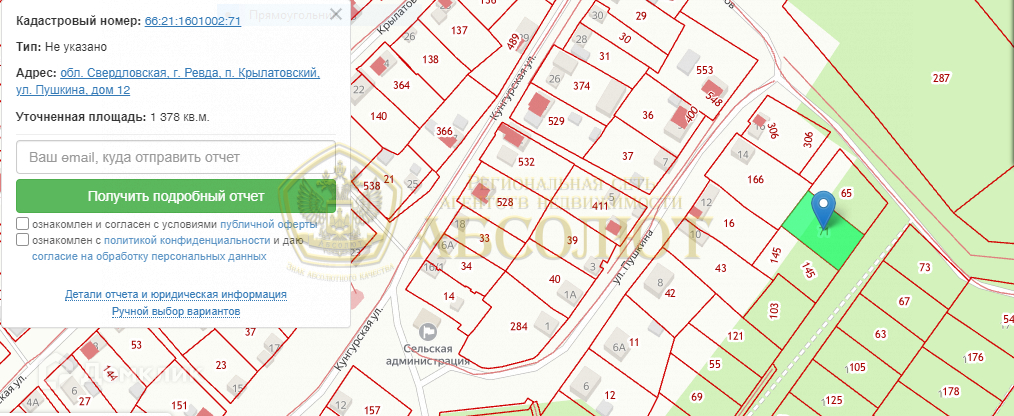
Task: Select parcel 53 on the map
Action: coord(136,345)
